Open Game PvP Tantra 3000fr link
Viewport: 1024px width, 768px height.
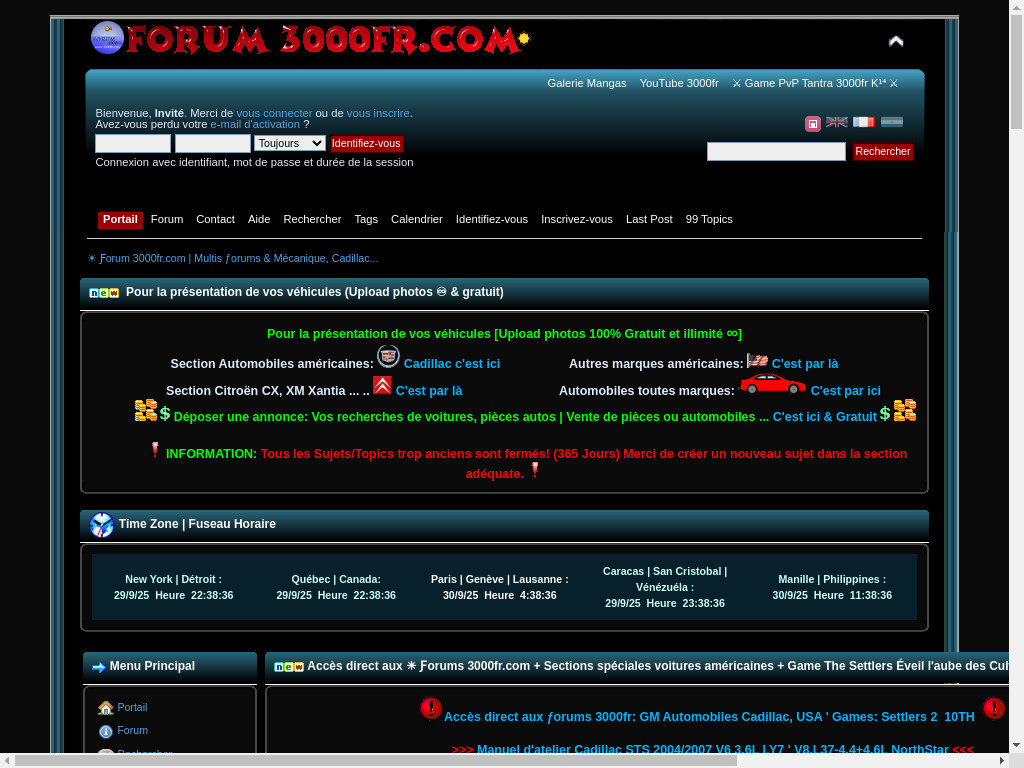(x=815, y=83)
